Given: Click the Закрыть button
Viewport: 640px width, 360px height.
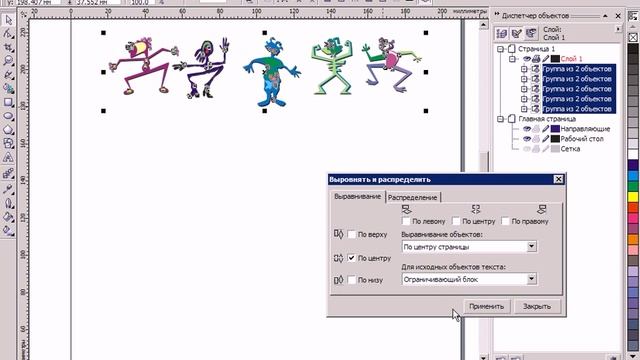Looking at the screenshot, I should (537, 306).
